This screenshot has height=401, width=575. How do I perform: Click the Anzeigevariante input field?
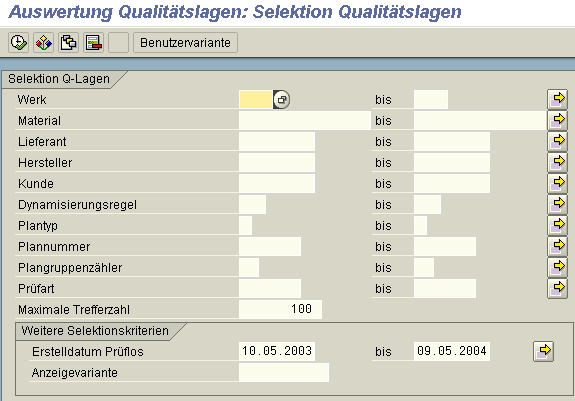point(284,372)
